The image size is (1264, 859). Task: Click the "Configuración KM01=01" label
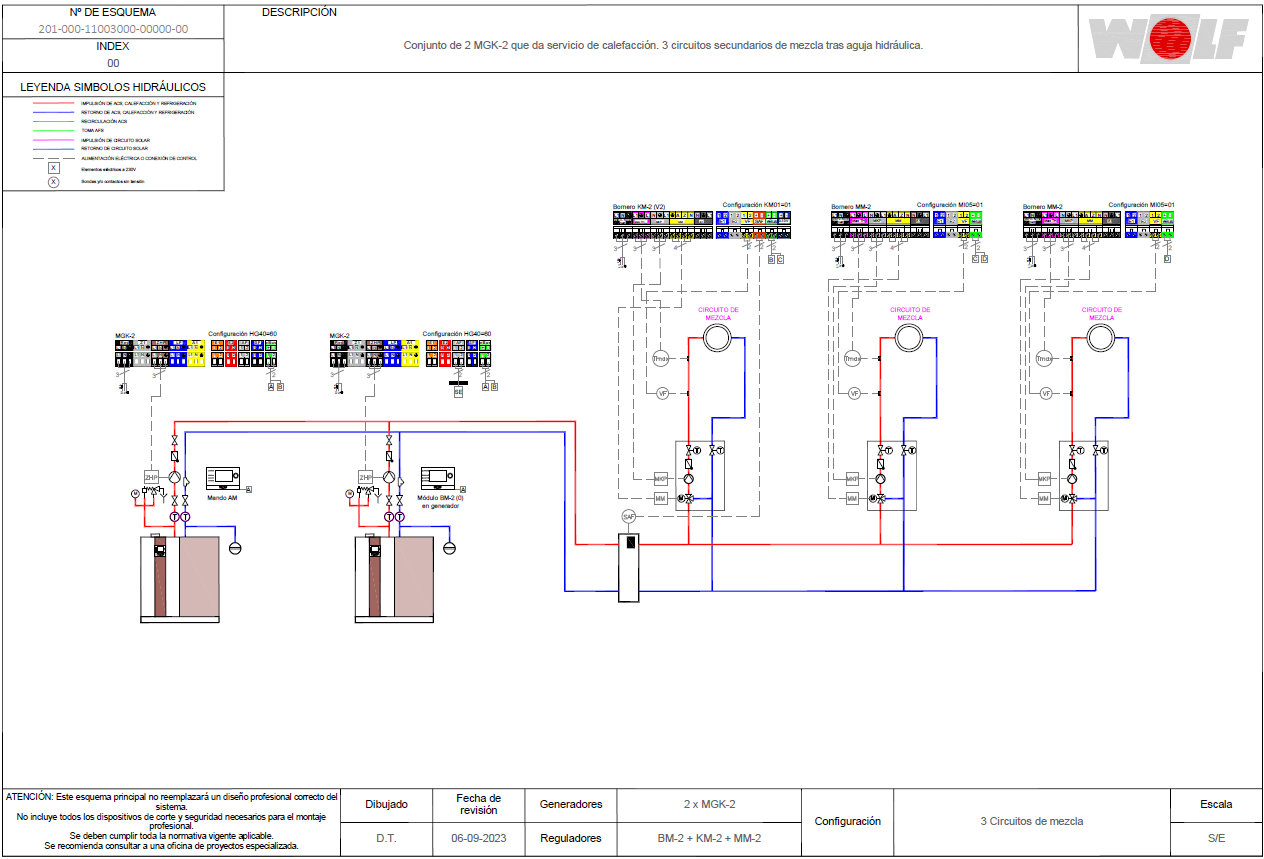point(757,205)
